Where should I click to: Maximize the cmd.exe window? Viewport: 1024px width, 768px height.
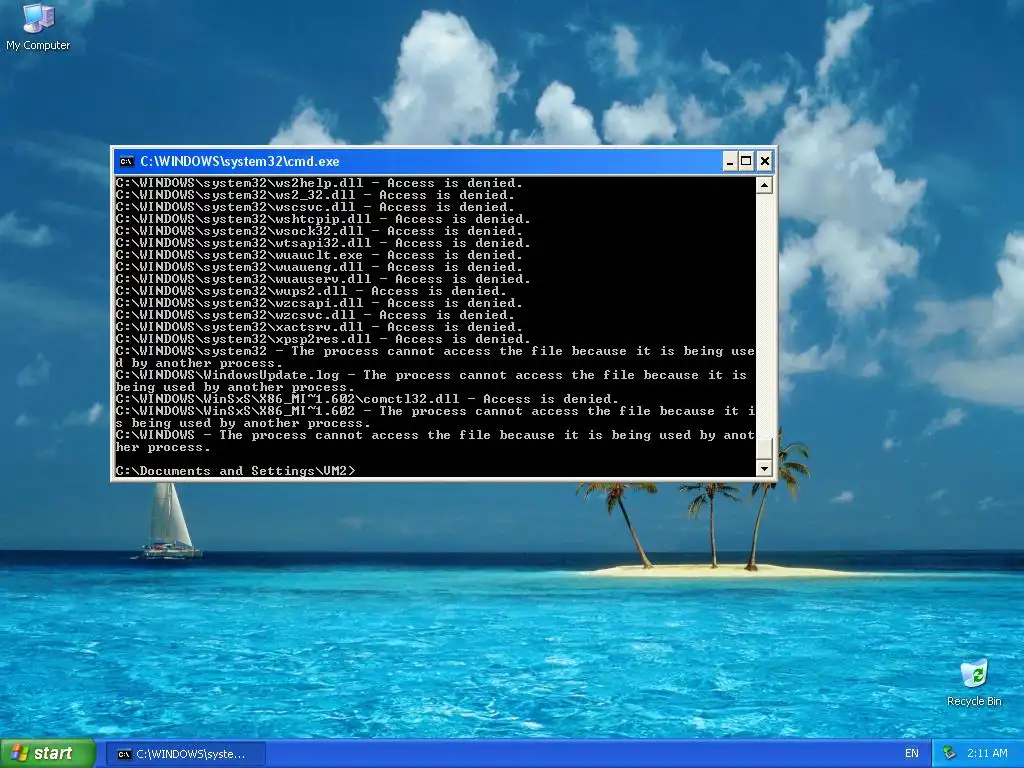point(746,161)
